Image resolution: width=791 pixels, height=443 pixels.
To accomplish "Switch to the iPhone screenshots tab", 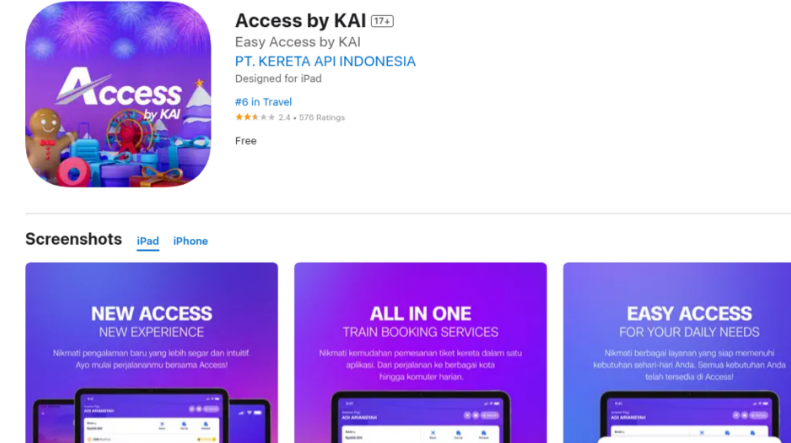I will click(191, 241).
